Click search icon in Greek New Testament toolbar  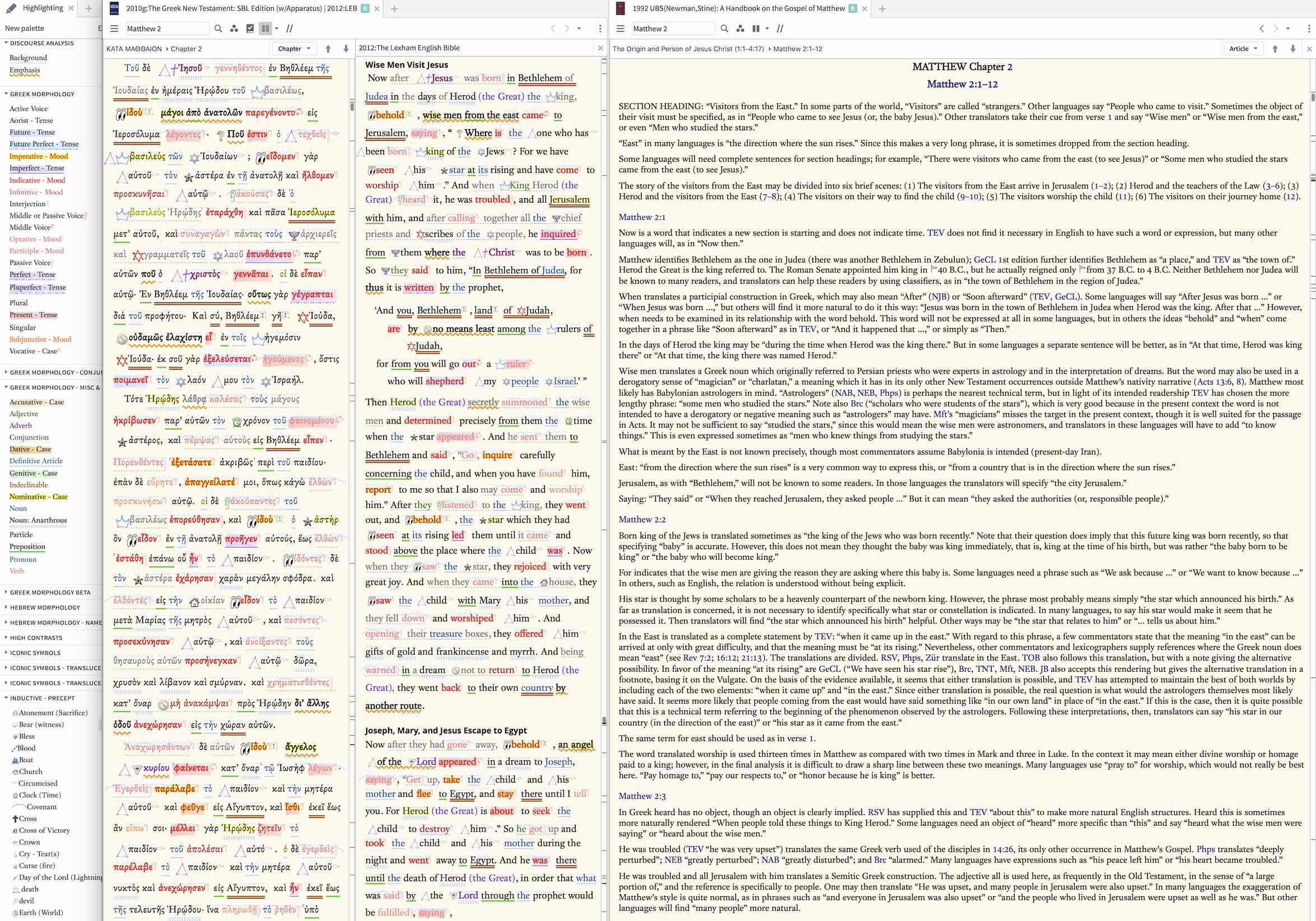(x=218, y=28)
